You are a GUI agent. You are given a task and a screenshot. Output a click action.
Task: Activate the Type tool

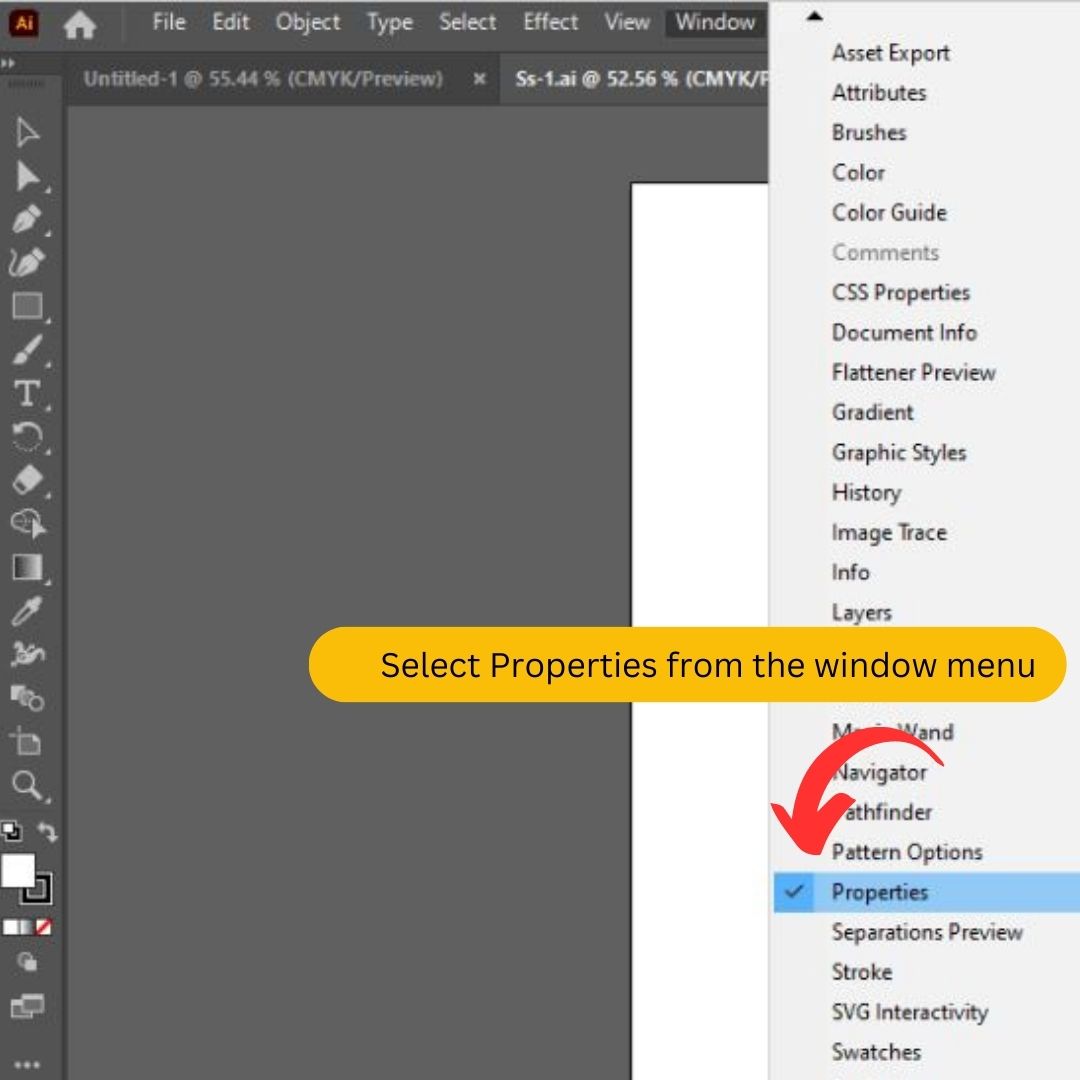coord(27,394)
